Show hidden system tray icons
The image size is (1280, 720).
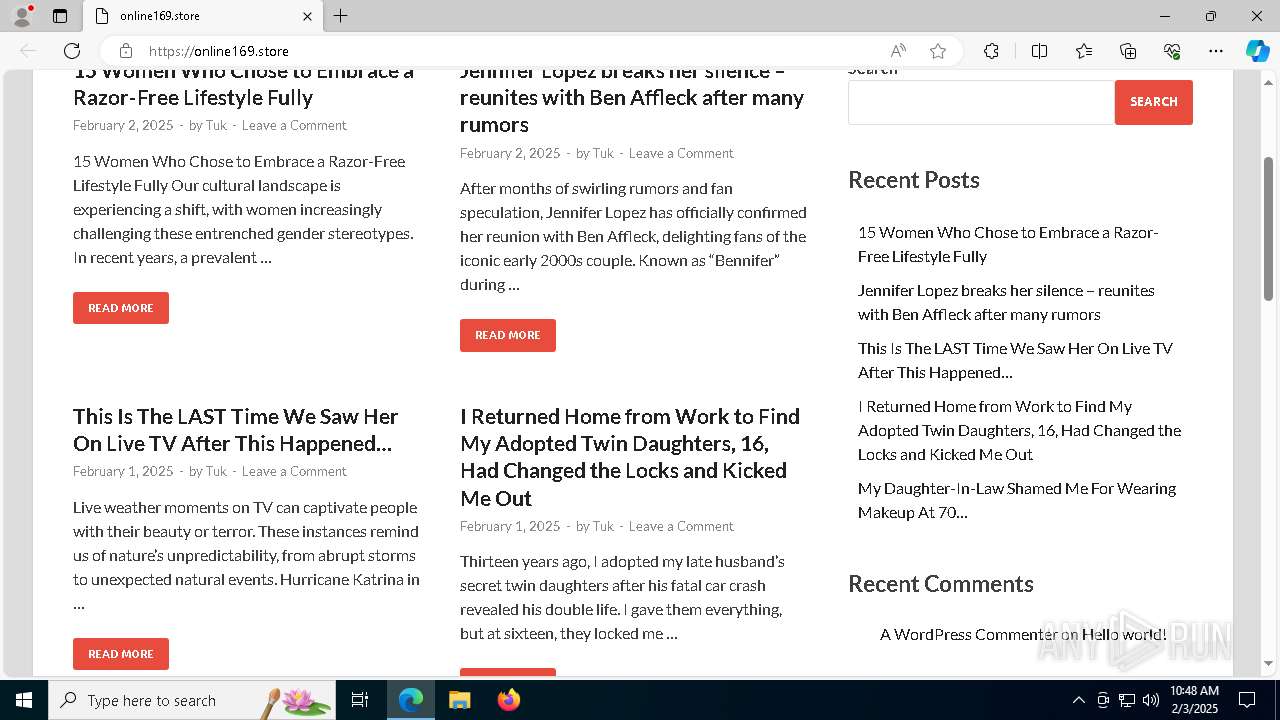(1078, 700)
